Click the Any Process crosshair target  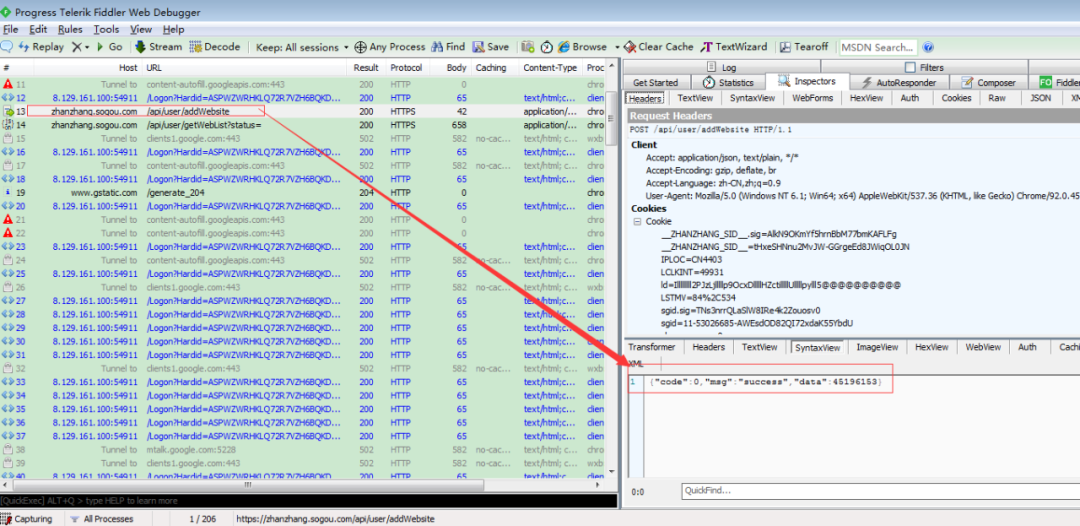390,47
